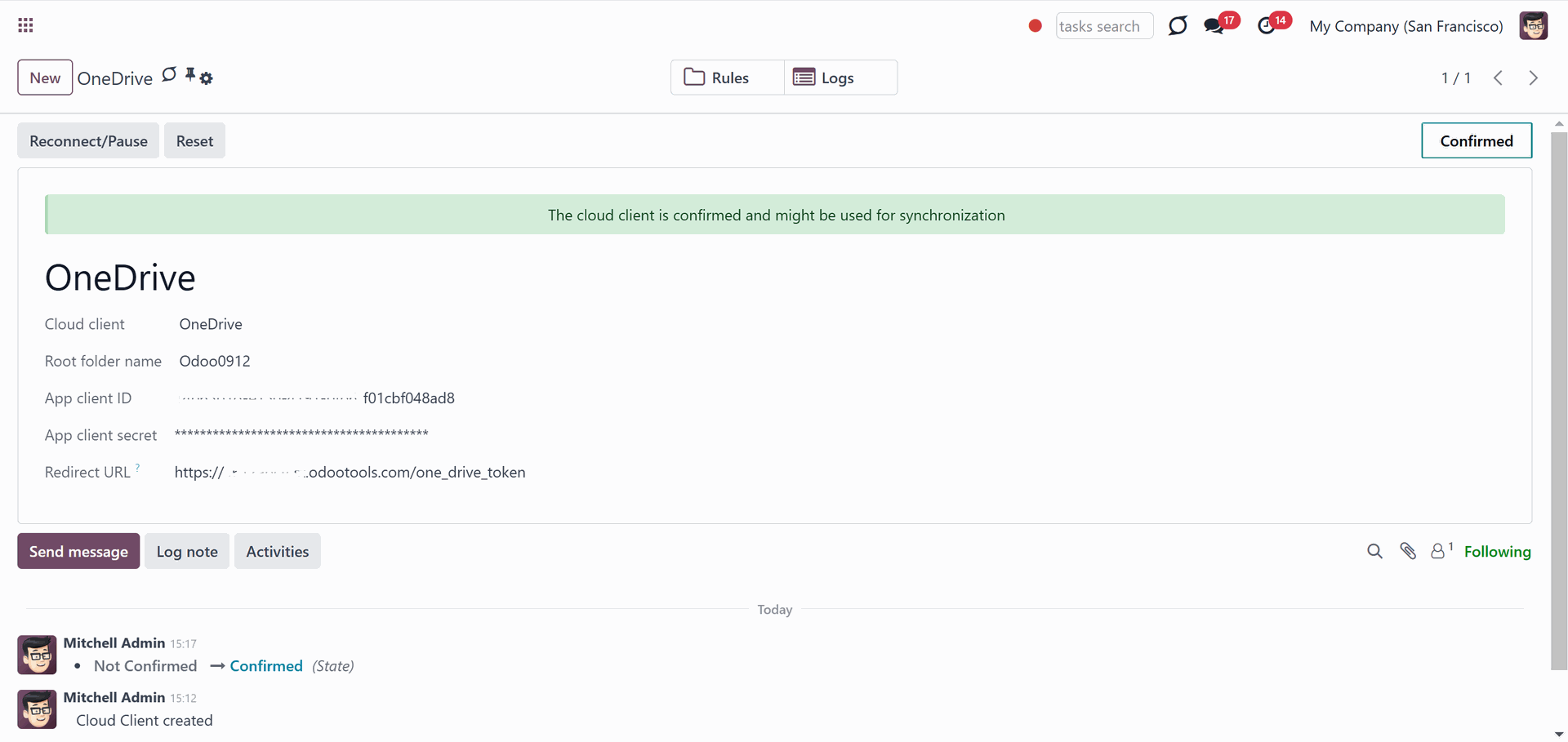Open conversations with 17 unread messages
Screen dimensions: 1568x742
[x=1221, y=24]
